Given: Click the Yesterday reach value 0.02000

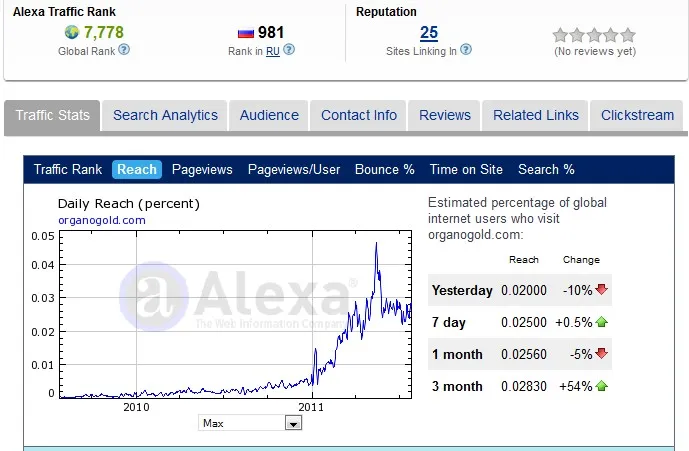Looking at the screenshot, I should click(524, 290).
